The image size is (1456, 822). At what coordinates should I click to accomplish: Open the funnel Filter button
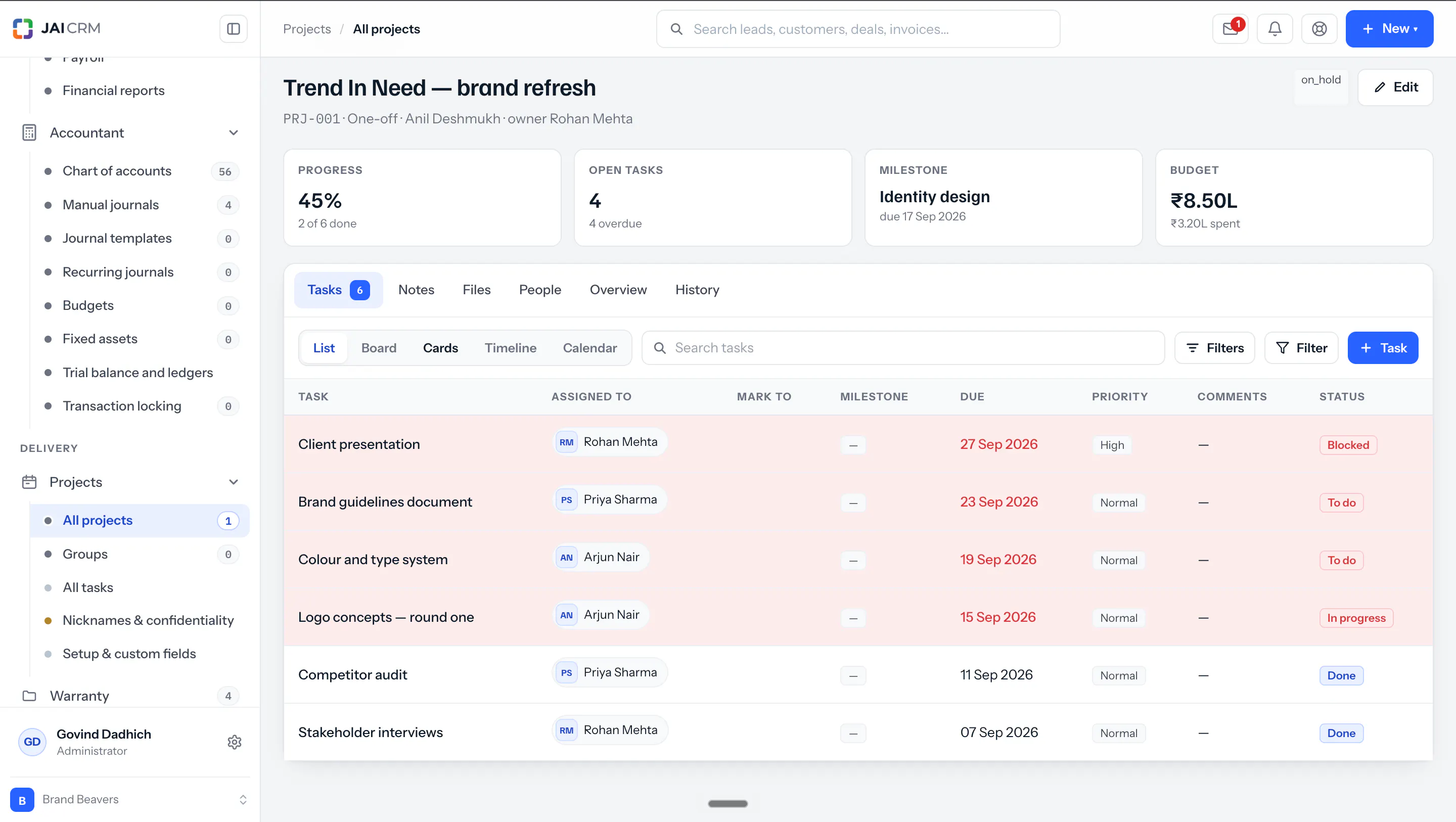1301,348
